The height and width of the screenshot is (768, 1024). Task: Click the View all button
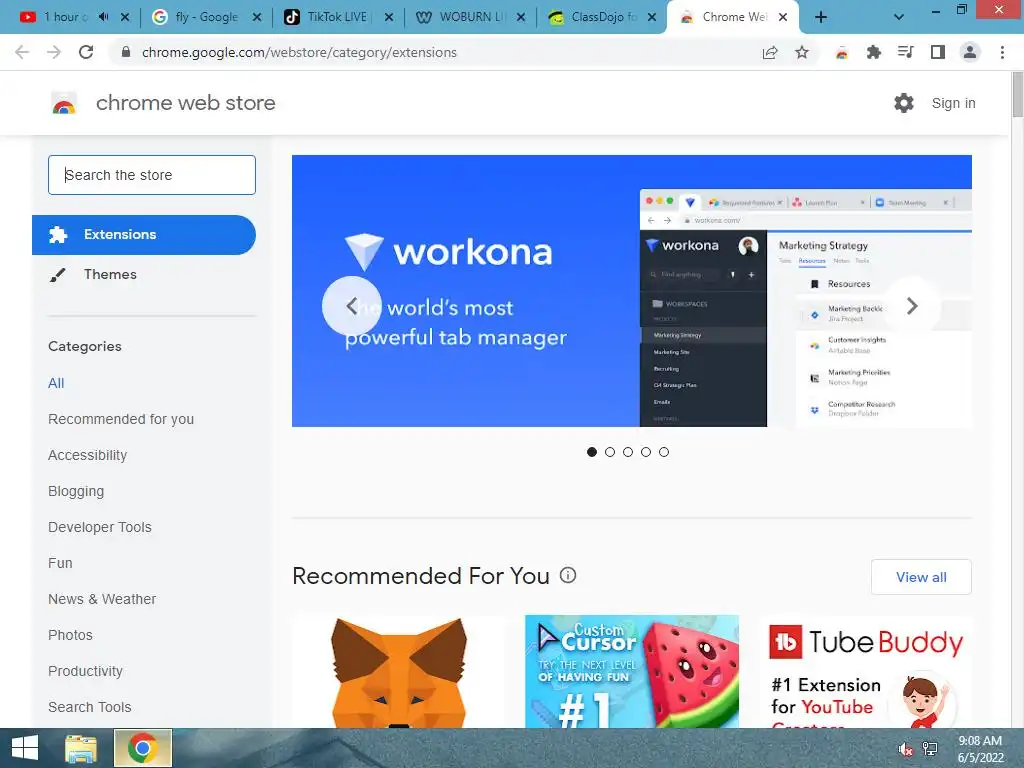point(921,577)
